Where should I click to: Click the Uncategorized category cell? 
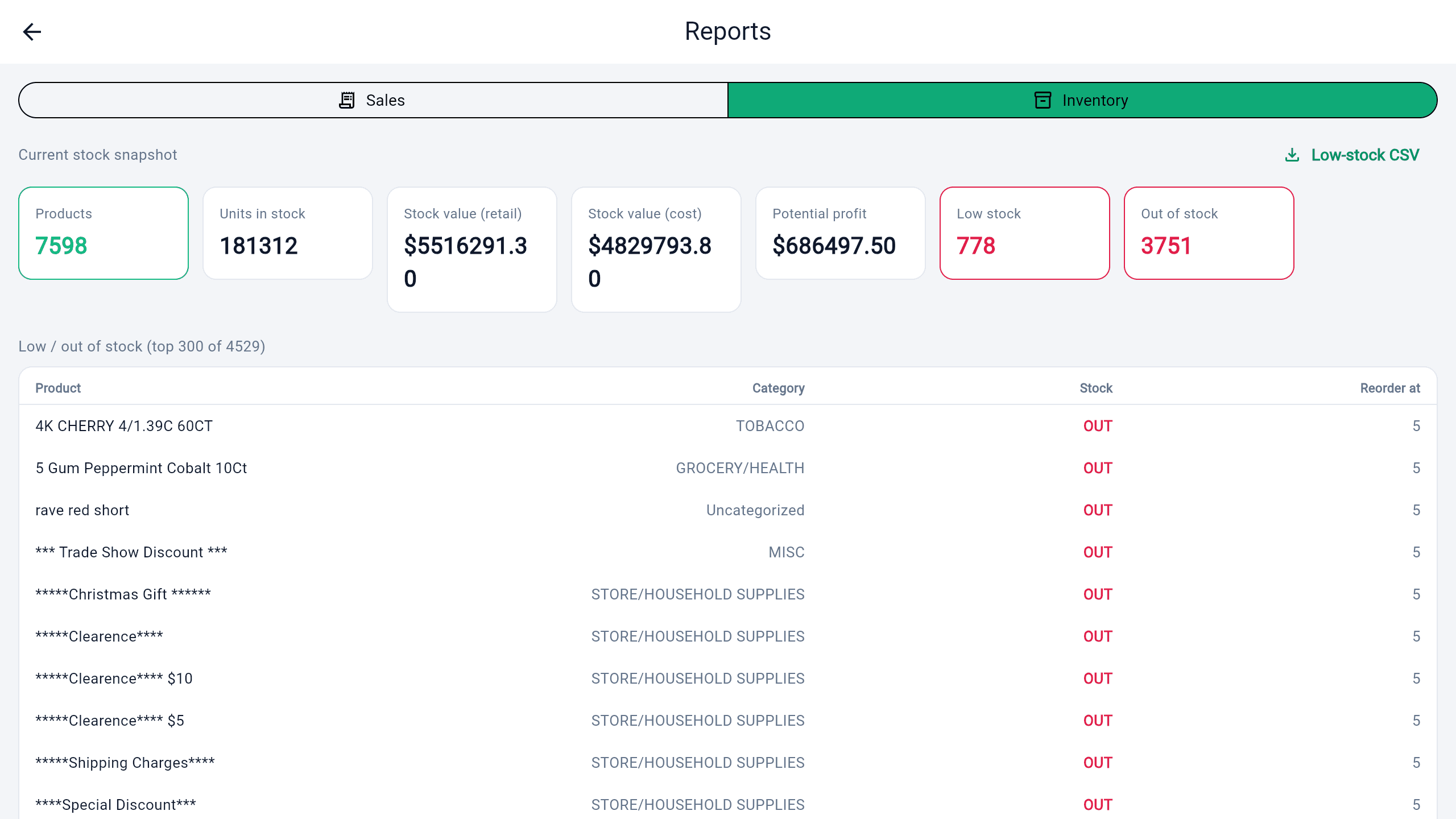click(755, 510)
